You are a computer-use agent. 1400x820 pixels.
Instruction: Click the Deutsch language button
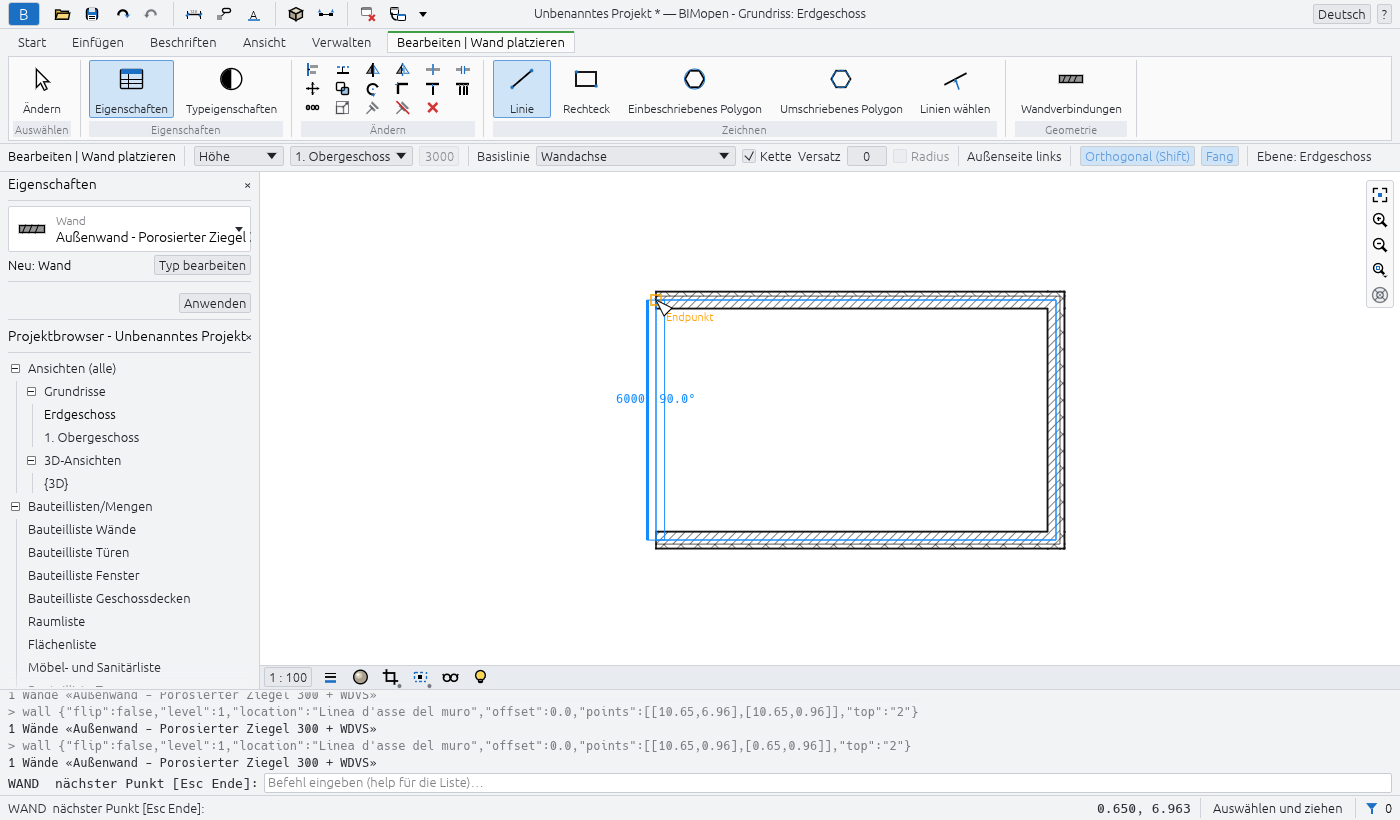[1341, 14]
